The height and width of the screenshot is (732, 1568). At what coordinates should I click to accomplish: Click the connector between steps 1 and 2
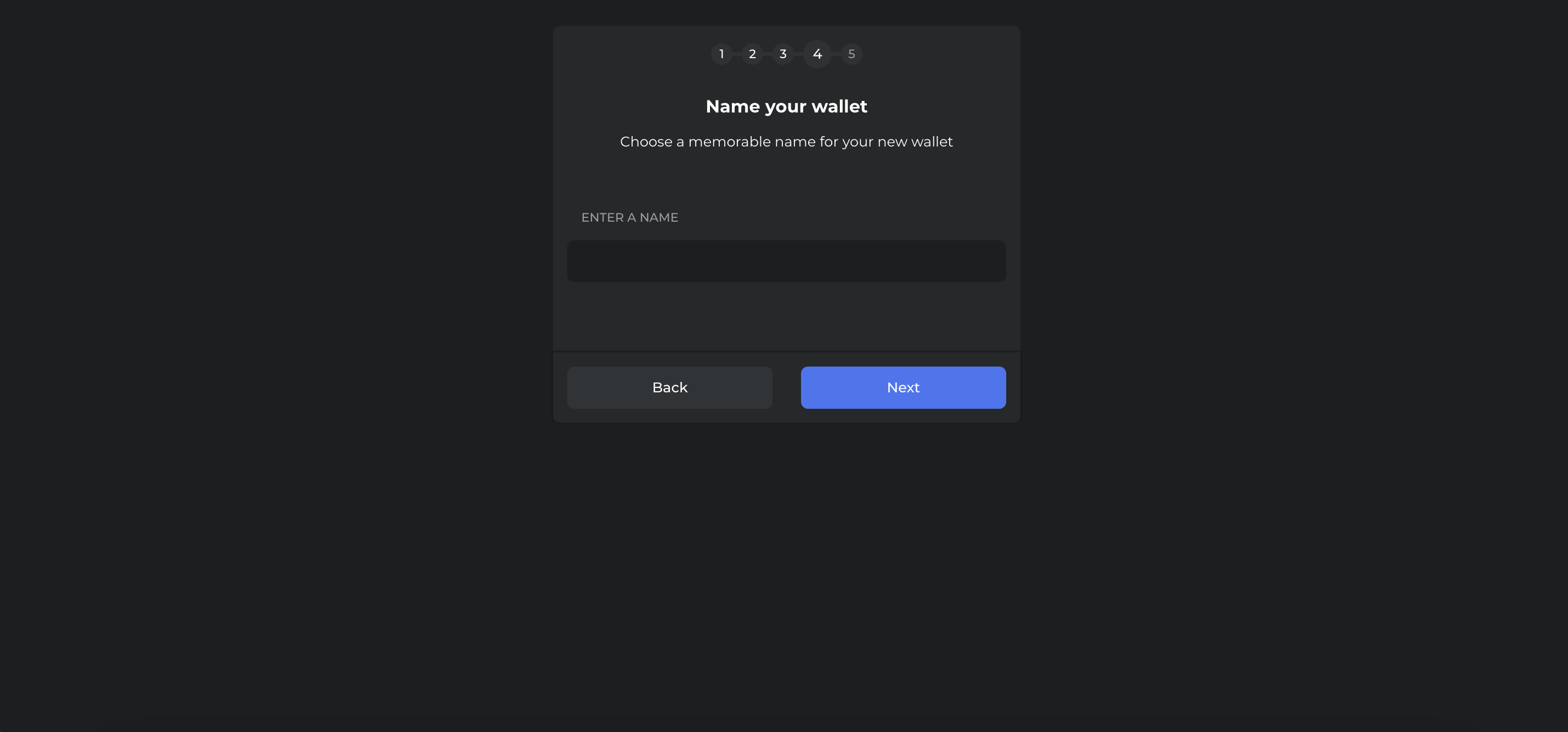coord(737,54)
